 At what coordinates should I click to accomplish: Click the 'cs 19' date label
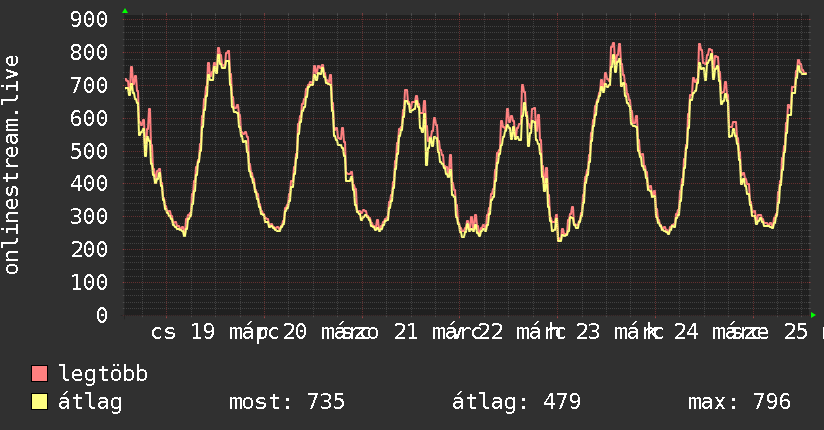tap(183, 332)
